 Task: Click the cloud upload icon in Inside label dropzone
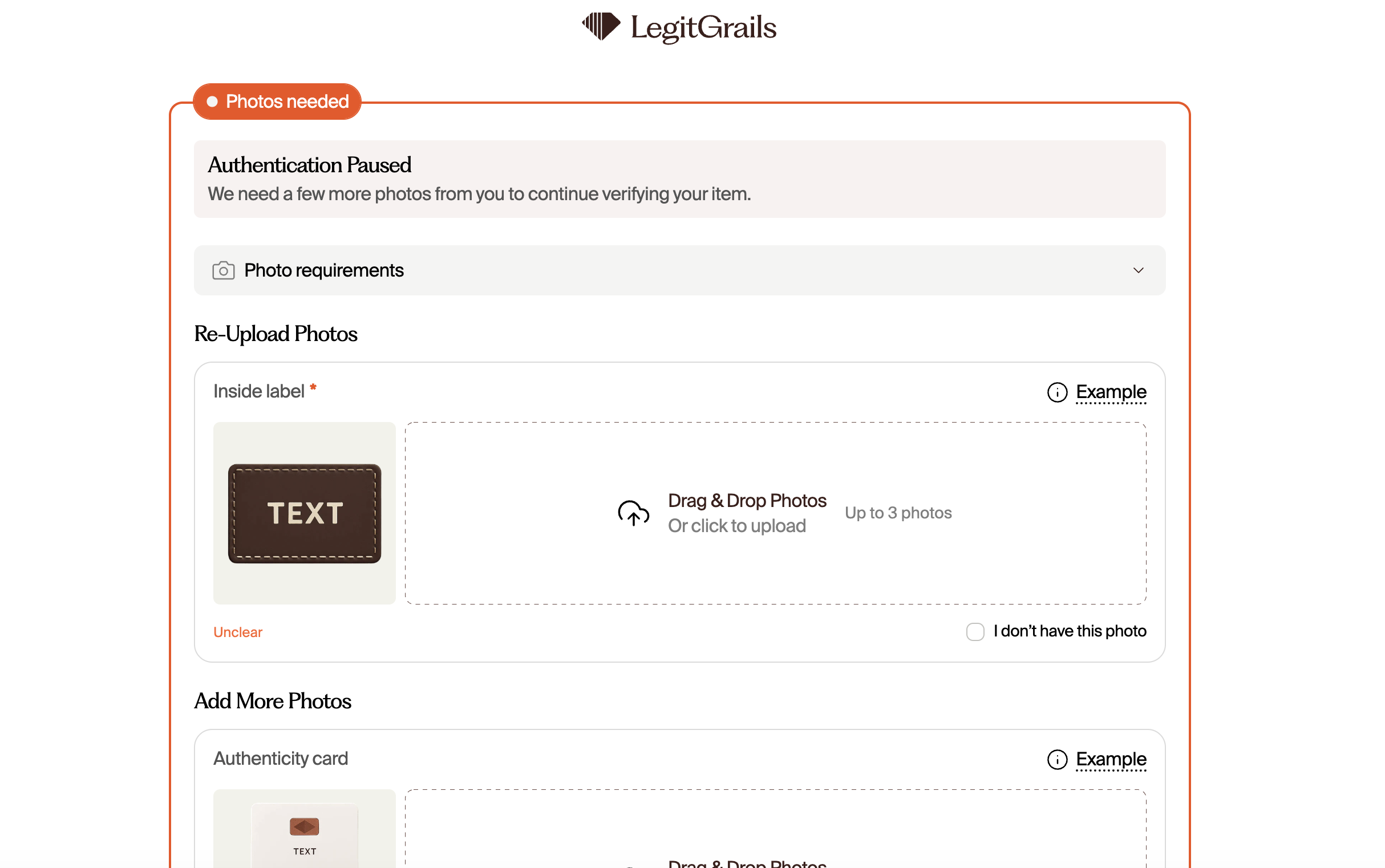pyautogui.click(x=633, y=513)
